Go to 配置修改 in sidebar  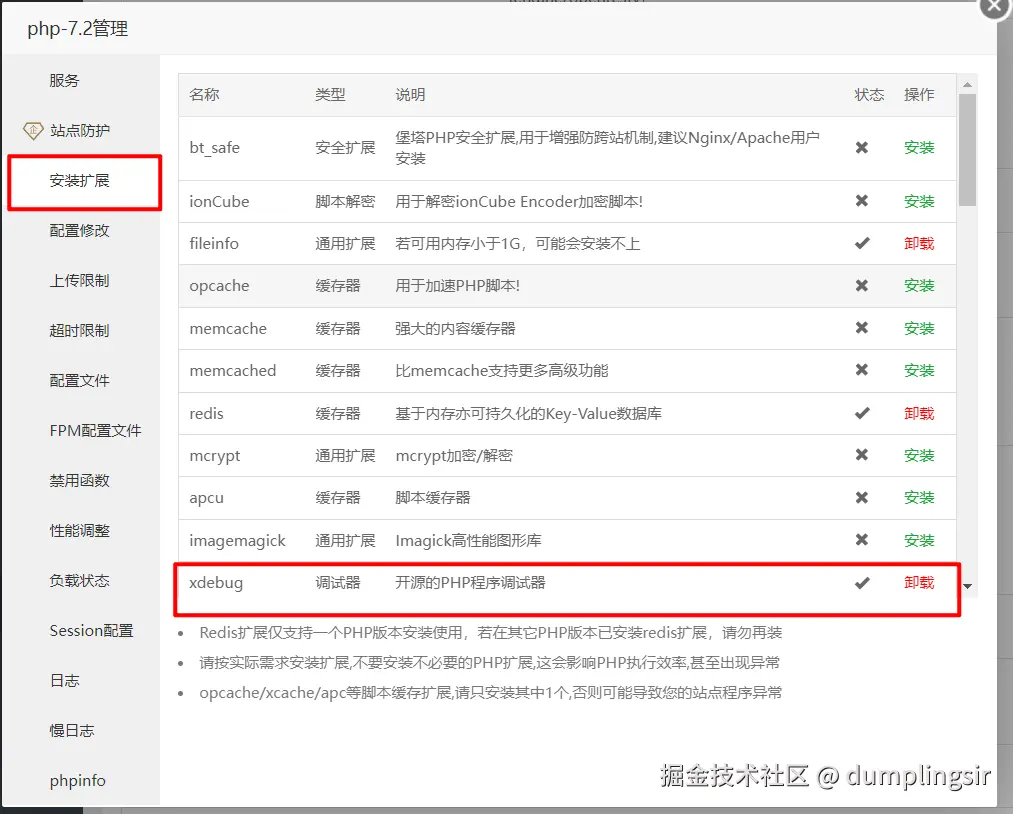click(x=79, y=231)
